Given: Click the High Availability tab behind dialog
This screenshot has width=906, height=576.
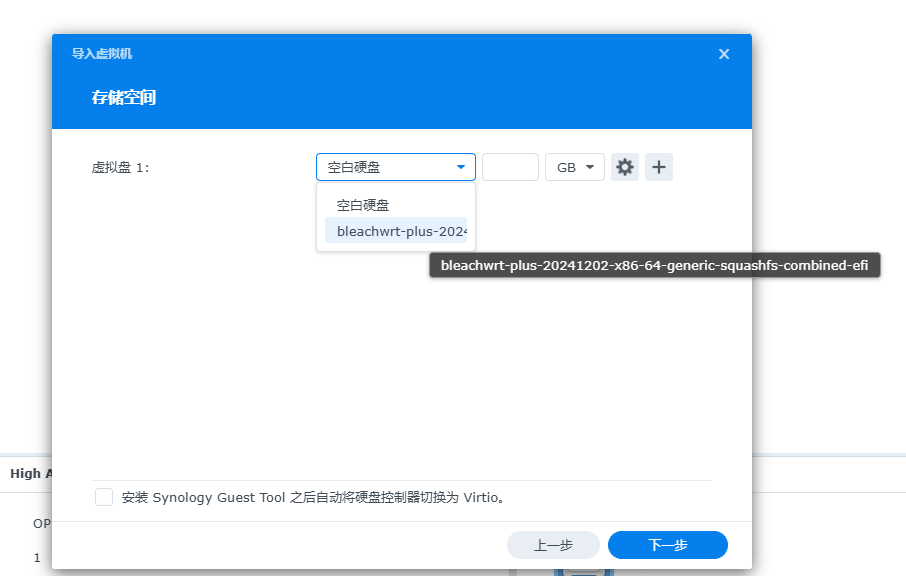Looking at the screenshot, I should pyautogui.click(x=31, y=474).
